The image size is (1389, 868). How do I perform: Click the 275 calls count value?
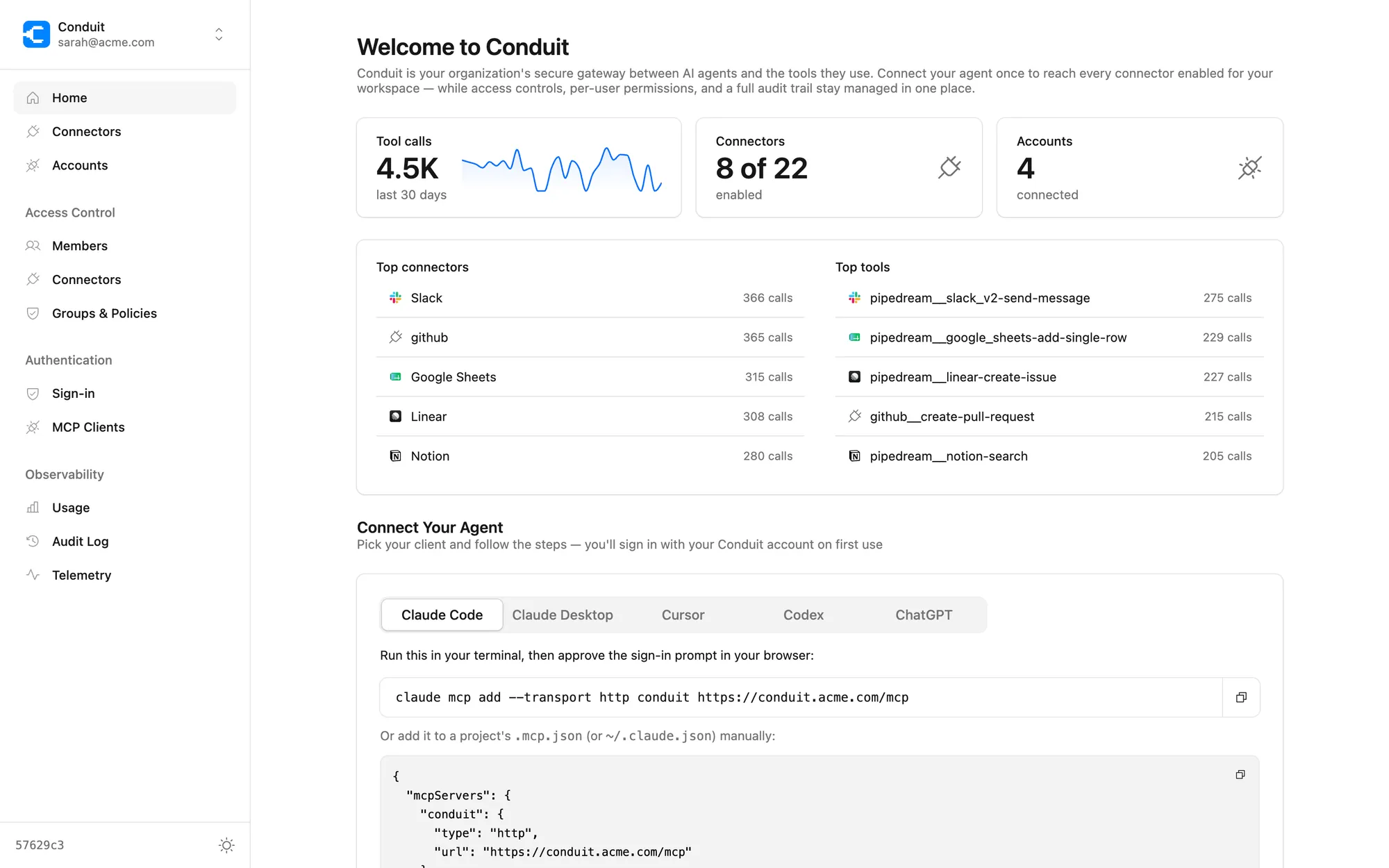coord(1227,298)
